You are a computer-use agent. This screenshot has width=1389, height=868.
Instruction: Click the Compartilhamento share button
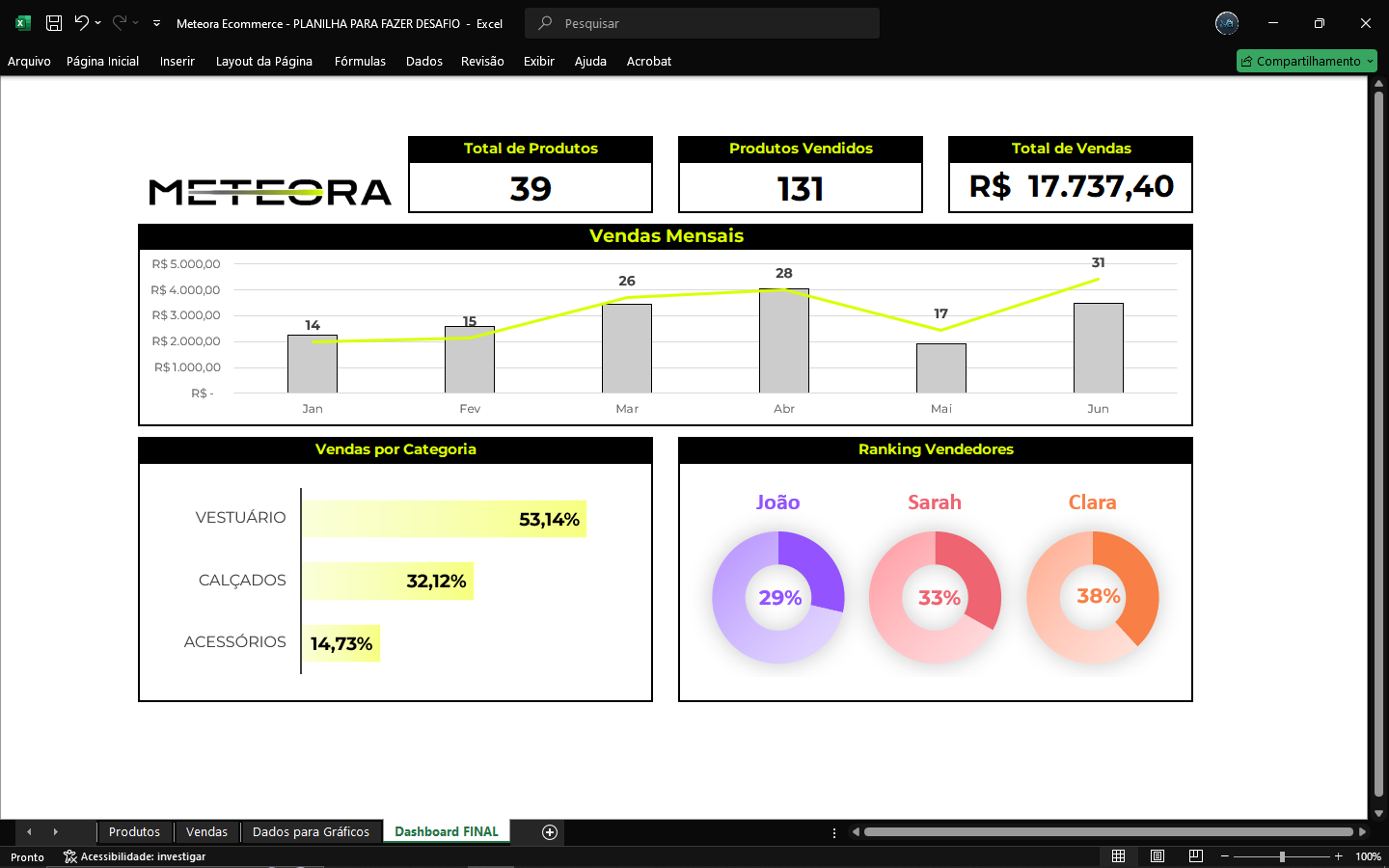click(x=1307, y=61)
